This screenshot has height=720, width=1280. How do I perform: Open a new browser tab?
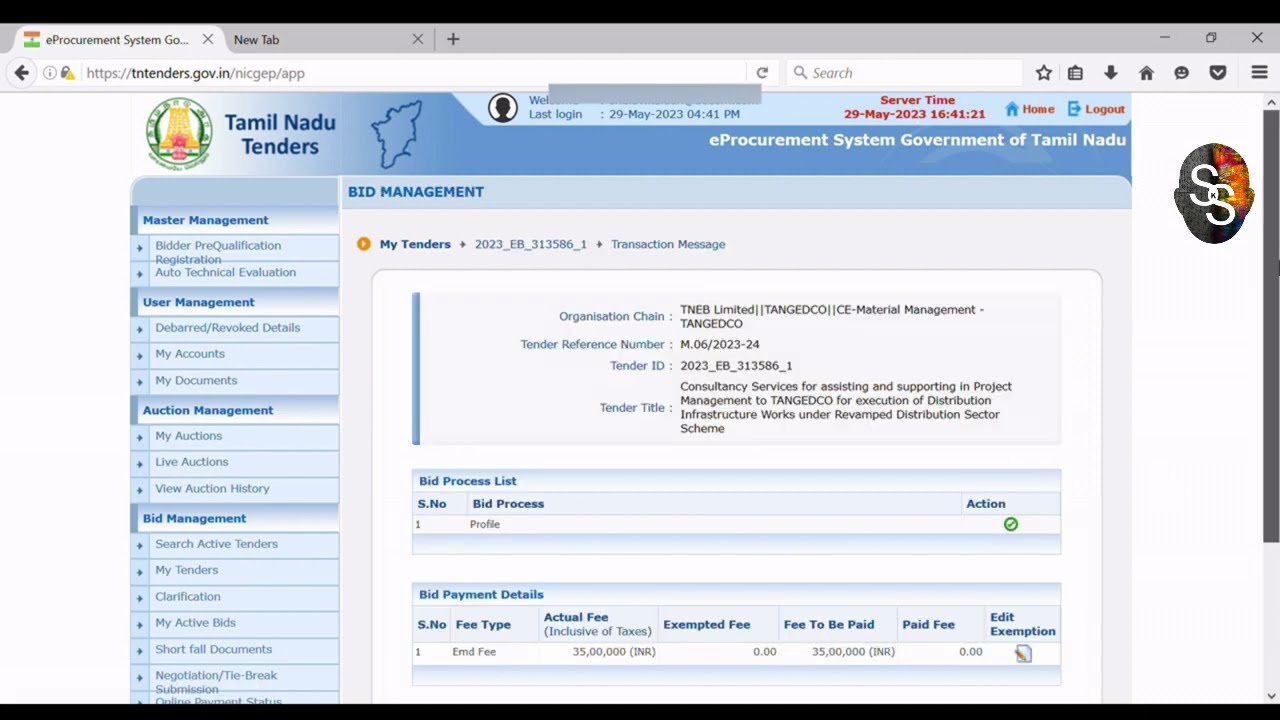pyautogui.click(x=453, y=39)
